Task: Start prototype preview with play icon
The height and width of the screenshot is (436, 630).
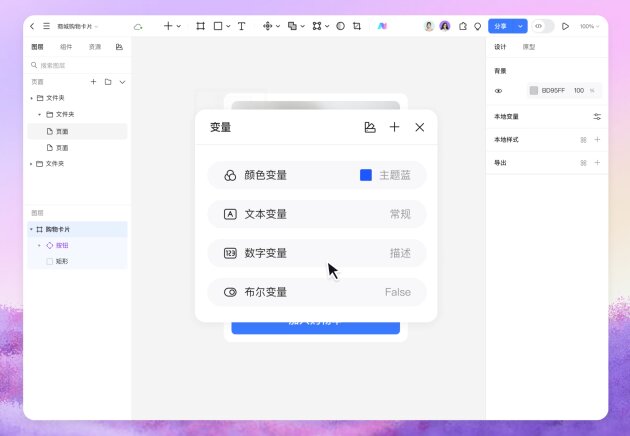Action: click(x=565, y=26)
